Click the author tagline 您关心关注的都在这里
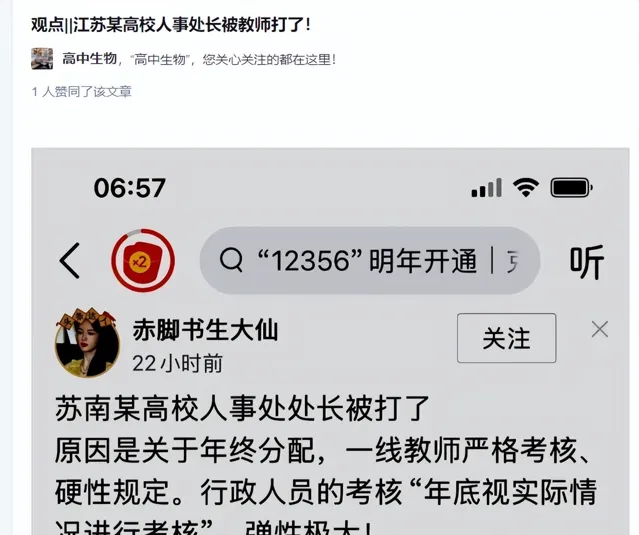639x535 pixels. 270,59
